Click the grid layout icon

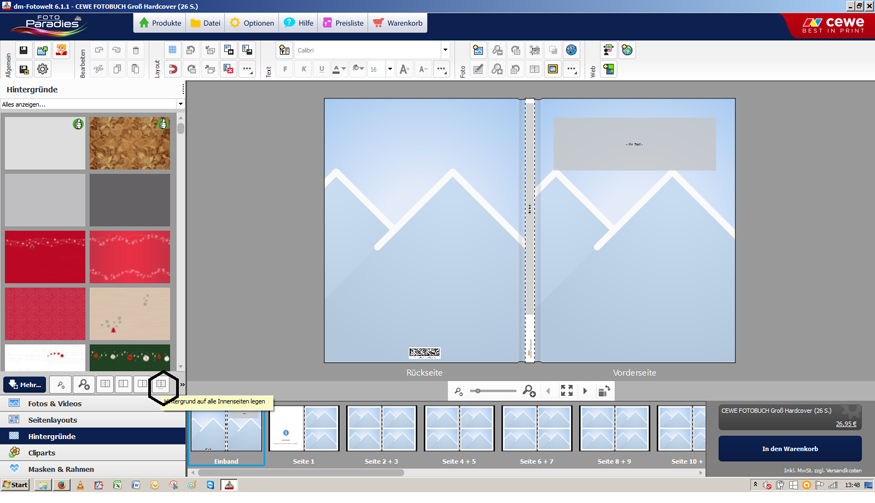point(172,50)
